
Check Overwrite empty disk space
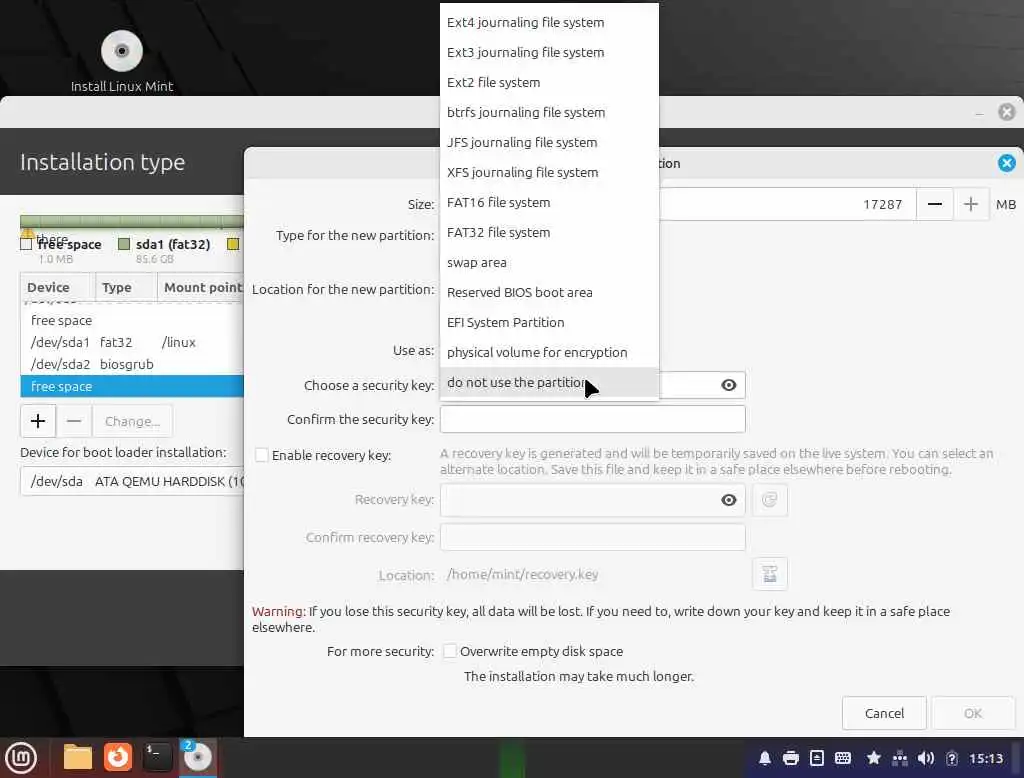(450, 651)
